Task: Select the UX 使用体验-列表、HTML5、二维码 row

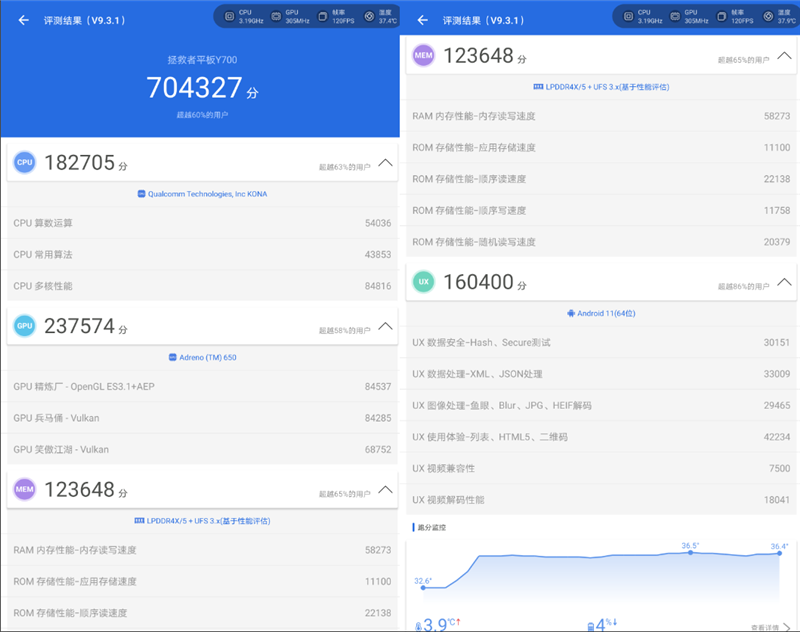Action: point(602,437)
